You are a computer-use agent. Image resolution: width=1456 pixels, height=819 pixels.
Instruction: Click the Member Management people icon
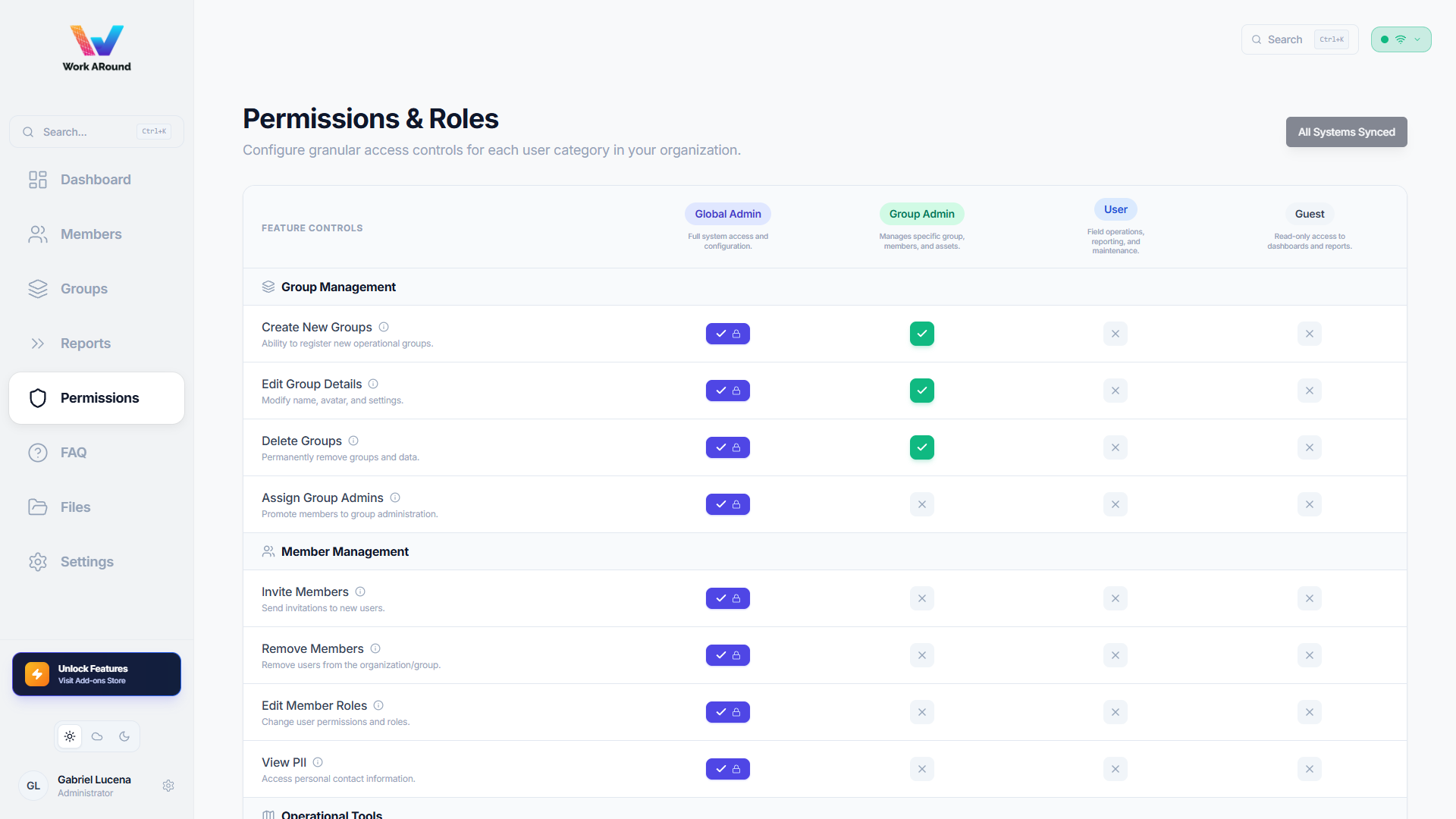pos(268,551)
